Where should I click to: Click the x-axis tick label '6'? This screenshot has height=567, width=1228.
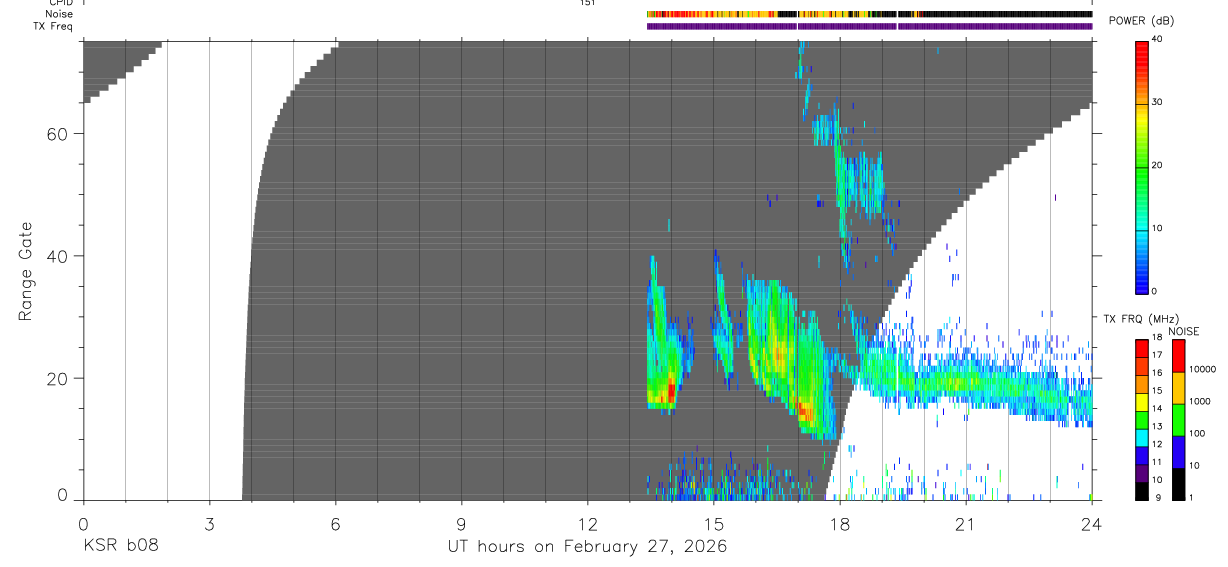click(x=335, y=523)
